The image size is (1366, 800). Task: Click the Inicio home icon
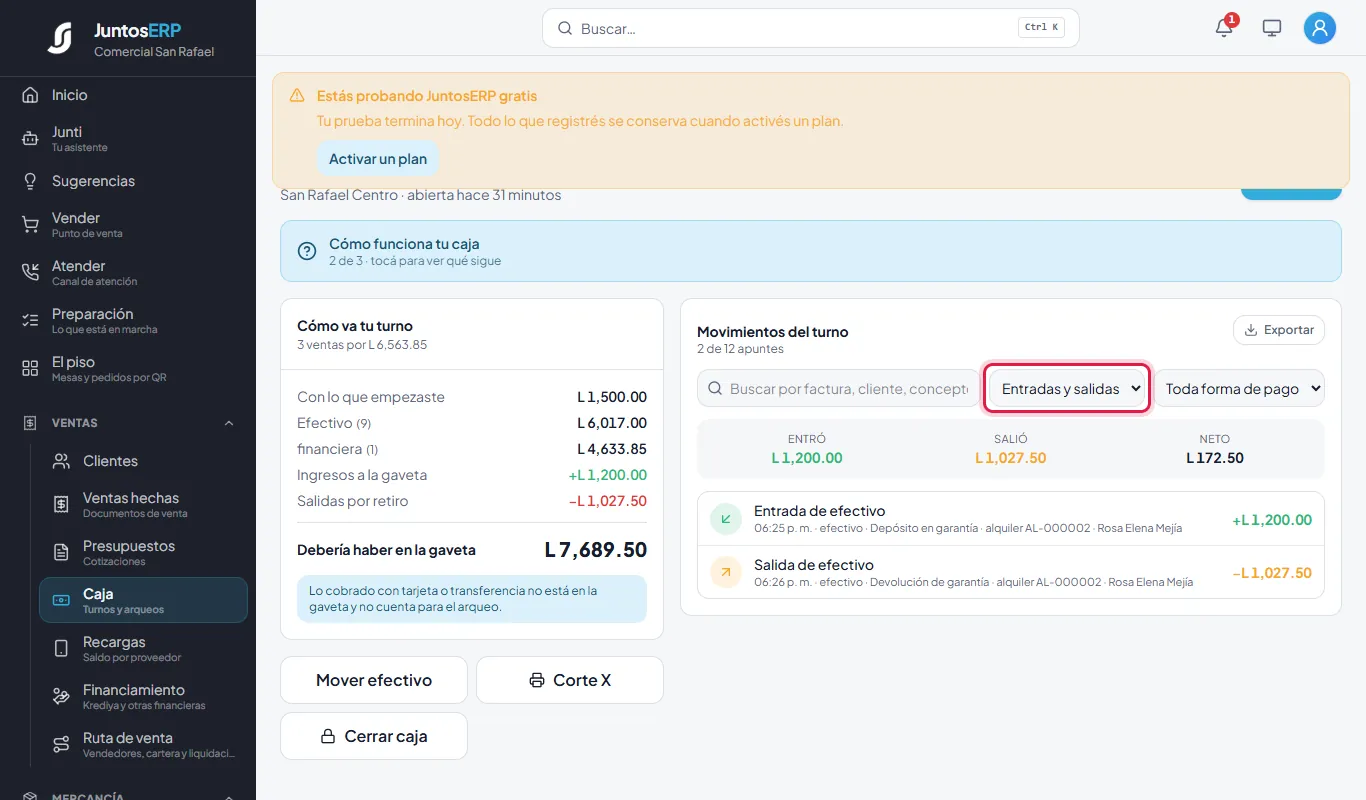30,95
